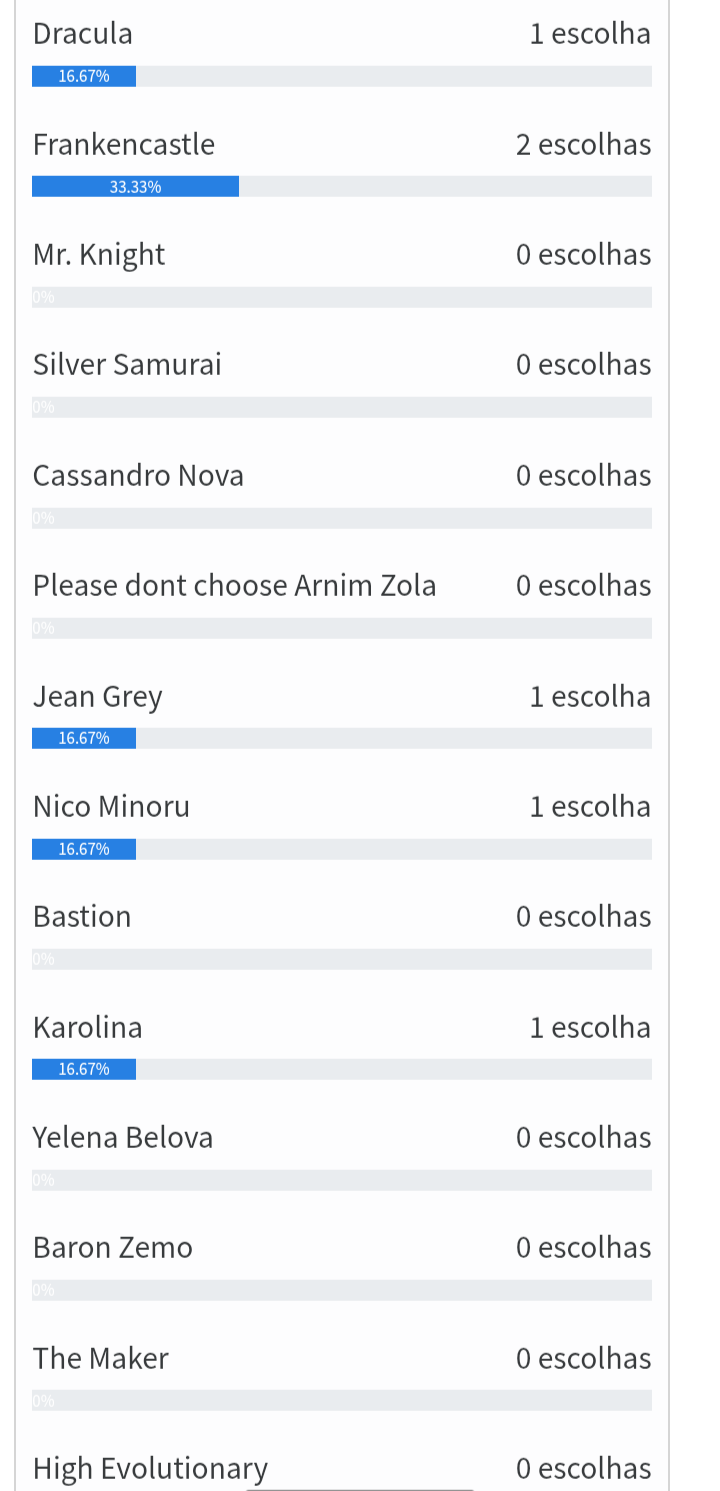The image size is (720, 1491).
Task: Click "Please dont choose Arnim Zola" option
Action: pyautogui.click(x=234, y=586)
